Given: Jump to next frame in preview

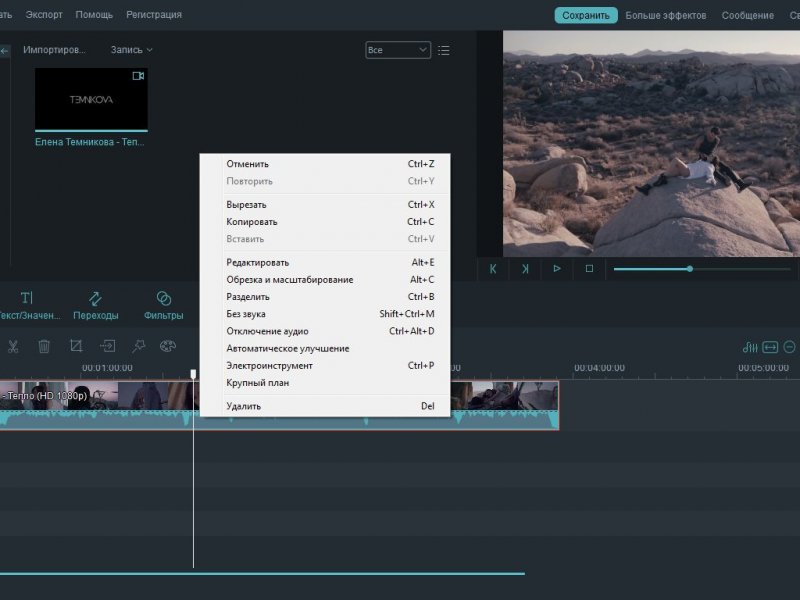Looking at the screenshot, I should point(525,269).
